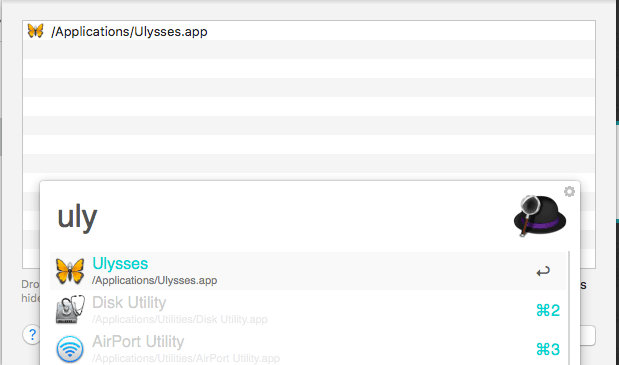Viewport: 619px width, 365px height.
Task: Select the AirPort Utility Wi-Fi icon
Action: pos(70,349)
